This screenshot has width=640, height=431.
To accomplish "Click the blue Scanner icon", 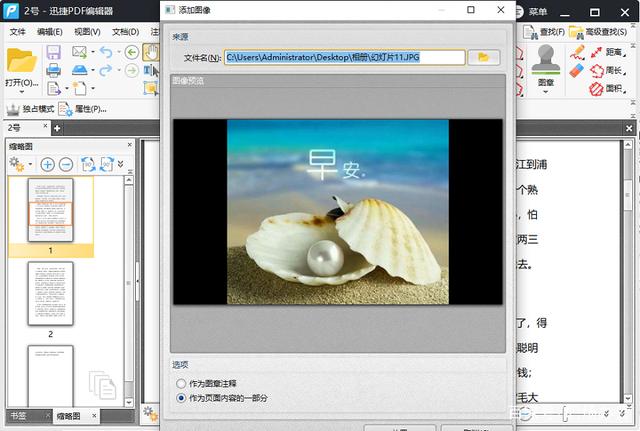I will pyautogui.click(x=80, y=70).
